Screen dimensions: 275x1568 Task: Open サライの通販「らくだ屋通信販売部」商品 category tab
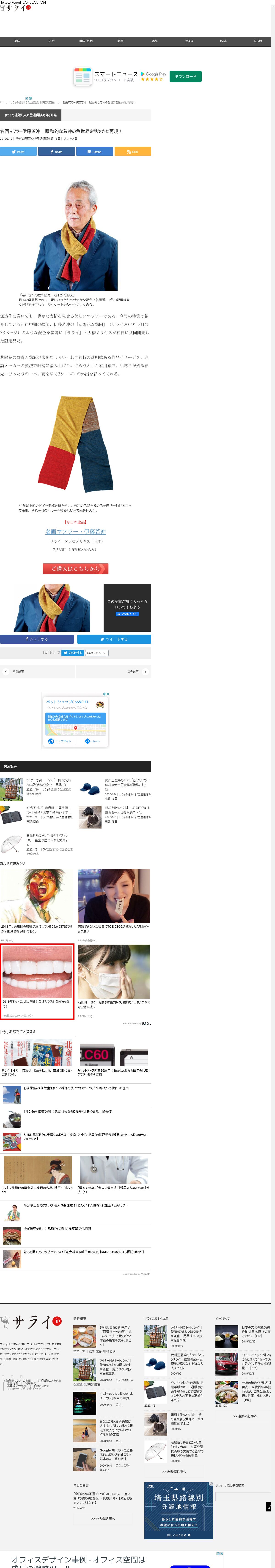click(30, 115)
